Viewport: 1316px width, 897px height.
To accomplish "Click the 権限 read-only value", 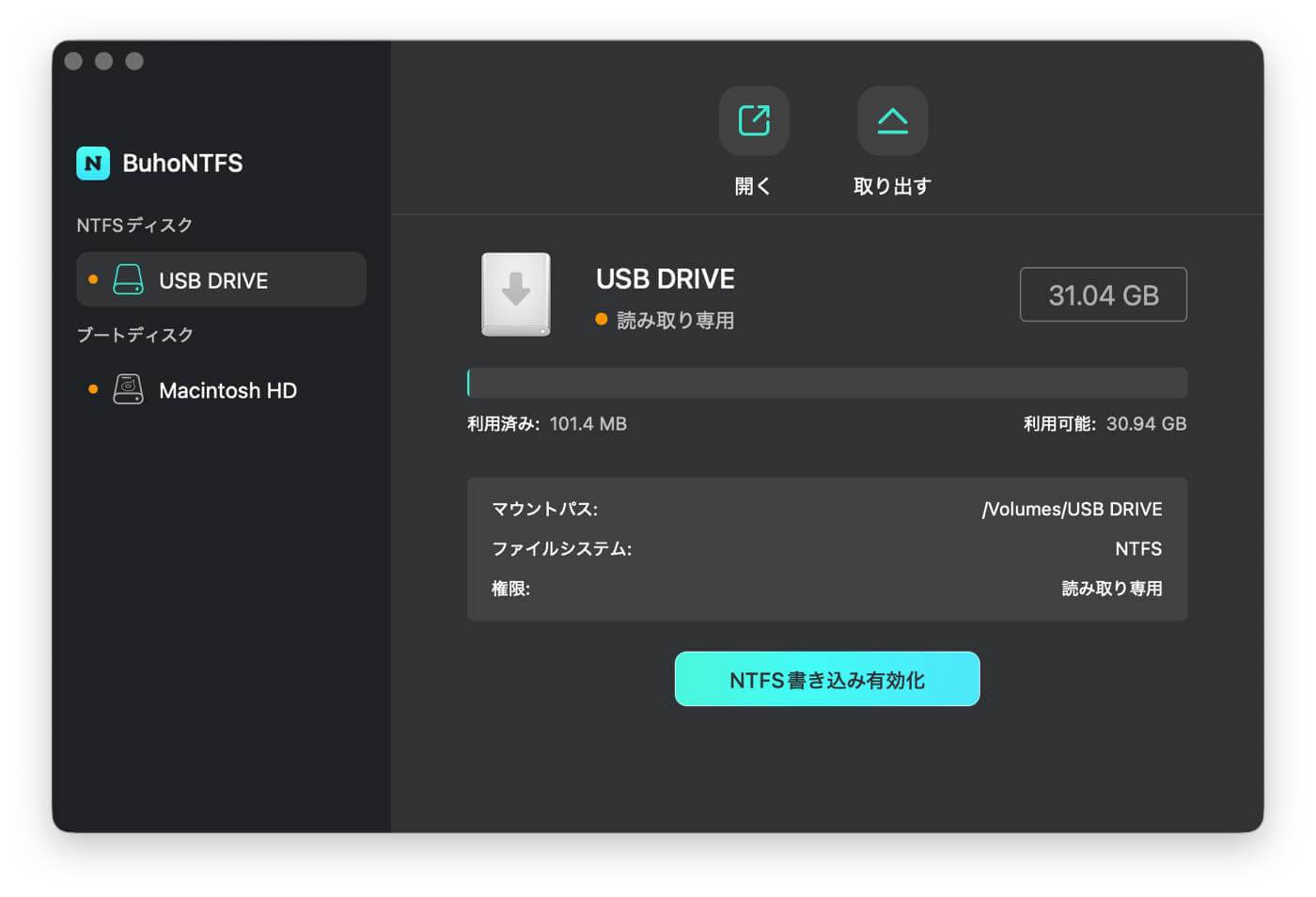I will click(x=1111, y=589).
